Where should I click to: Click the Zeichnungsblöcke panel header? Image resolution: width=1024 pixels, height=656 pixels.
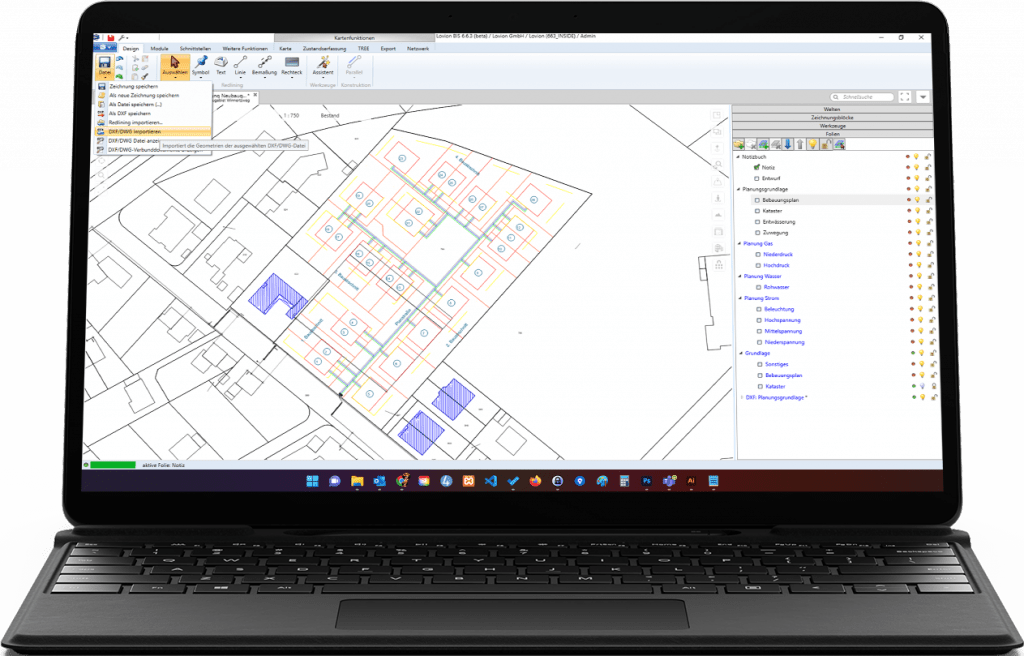(x=831, y=117)
